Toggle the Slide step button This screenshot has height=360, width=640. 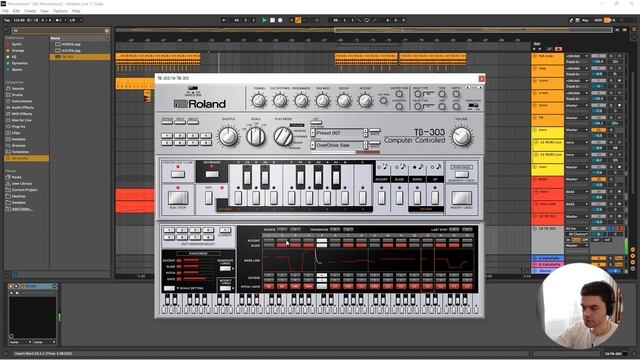399,198
